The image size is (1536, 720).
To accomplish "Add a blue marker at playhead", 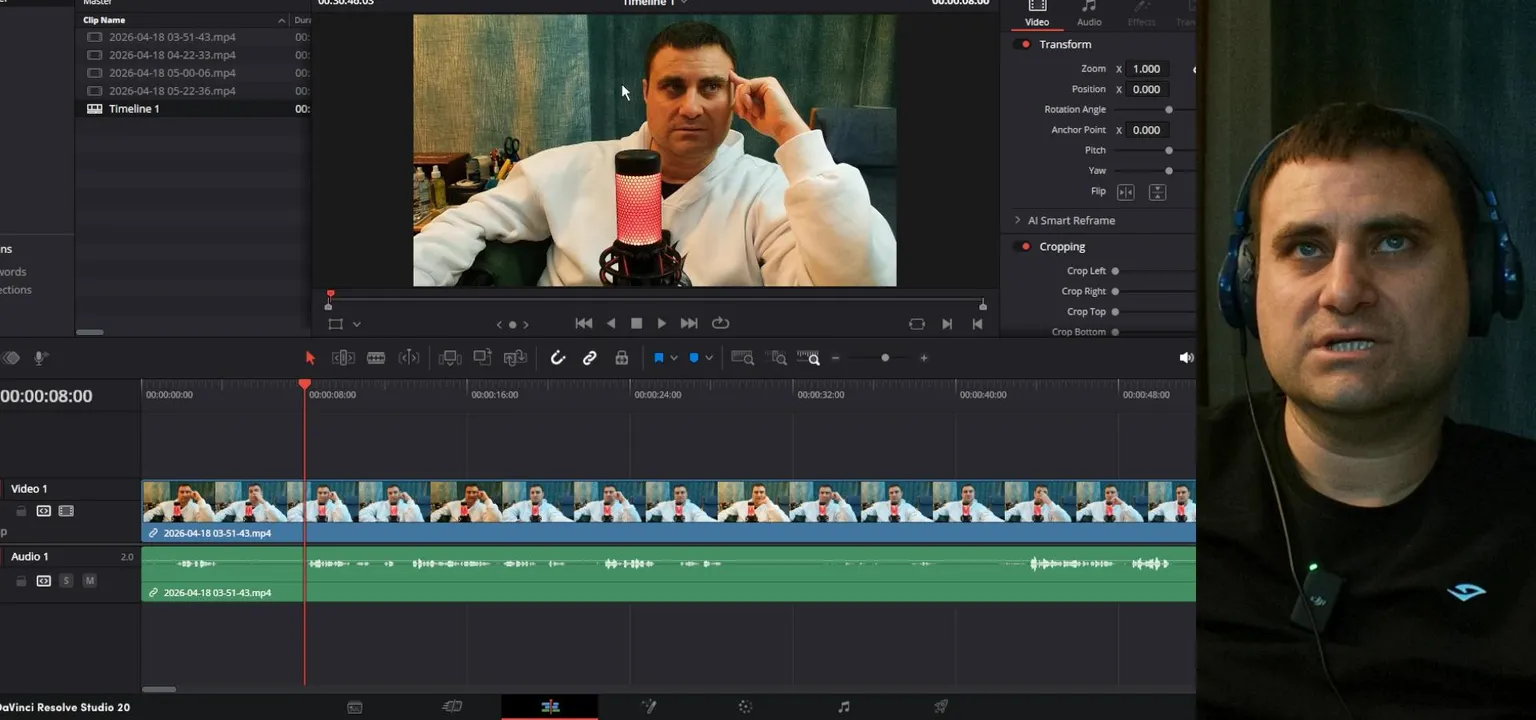I will pyautogui.click(x=694, y=358).
